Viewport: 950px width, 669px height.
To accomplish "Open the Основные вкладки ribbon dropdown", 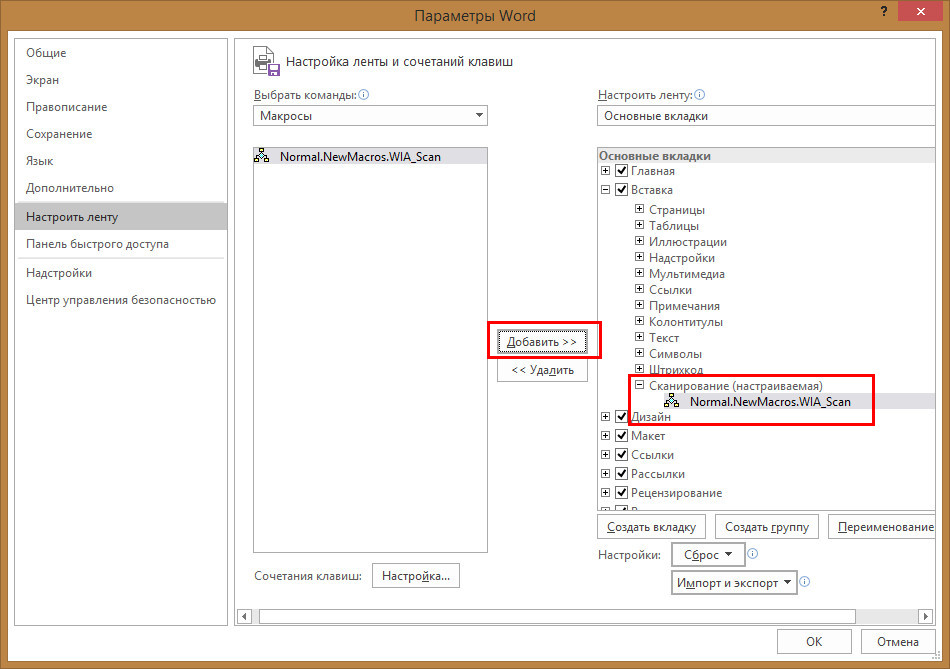I will [766, 116].
